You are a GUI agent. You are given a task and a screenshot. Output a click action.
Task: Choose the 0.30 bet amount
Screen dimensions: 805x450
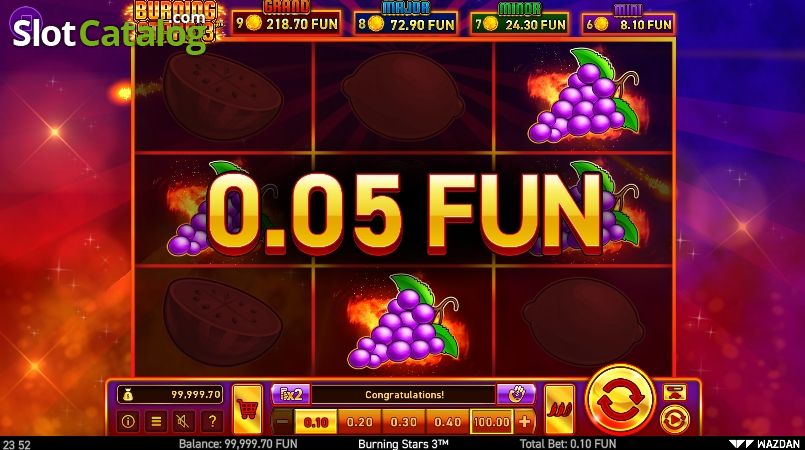(404, 422)
